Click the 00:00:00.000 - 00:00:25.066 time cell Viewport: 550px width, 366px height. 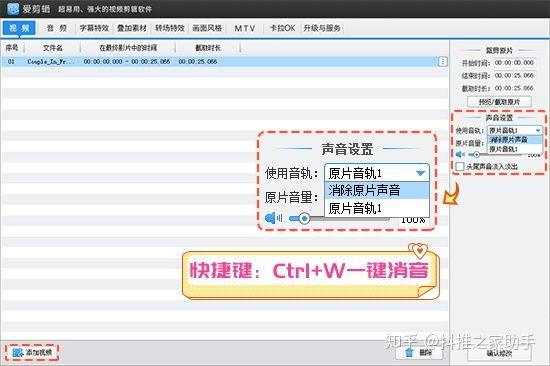point(127,62)
